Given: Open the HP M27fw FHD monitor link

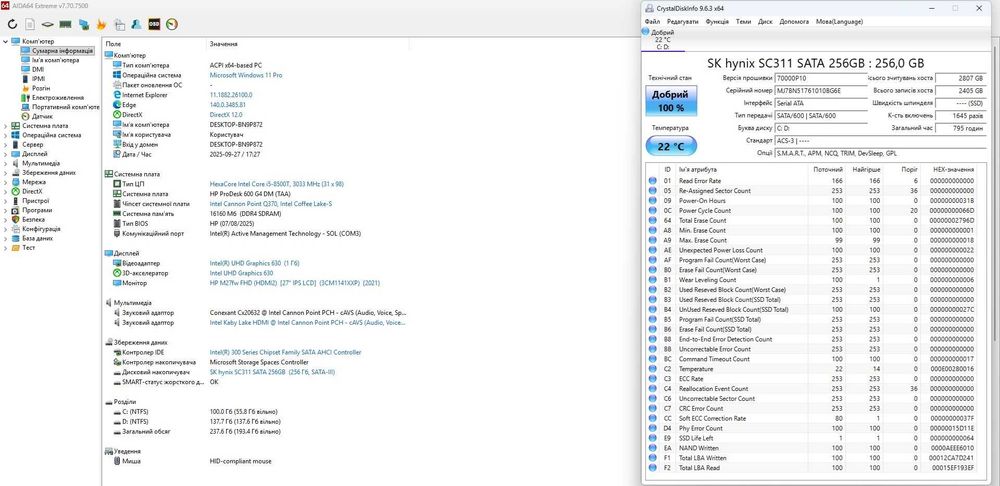Looking at the screenshot, I should click(295, 283).
